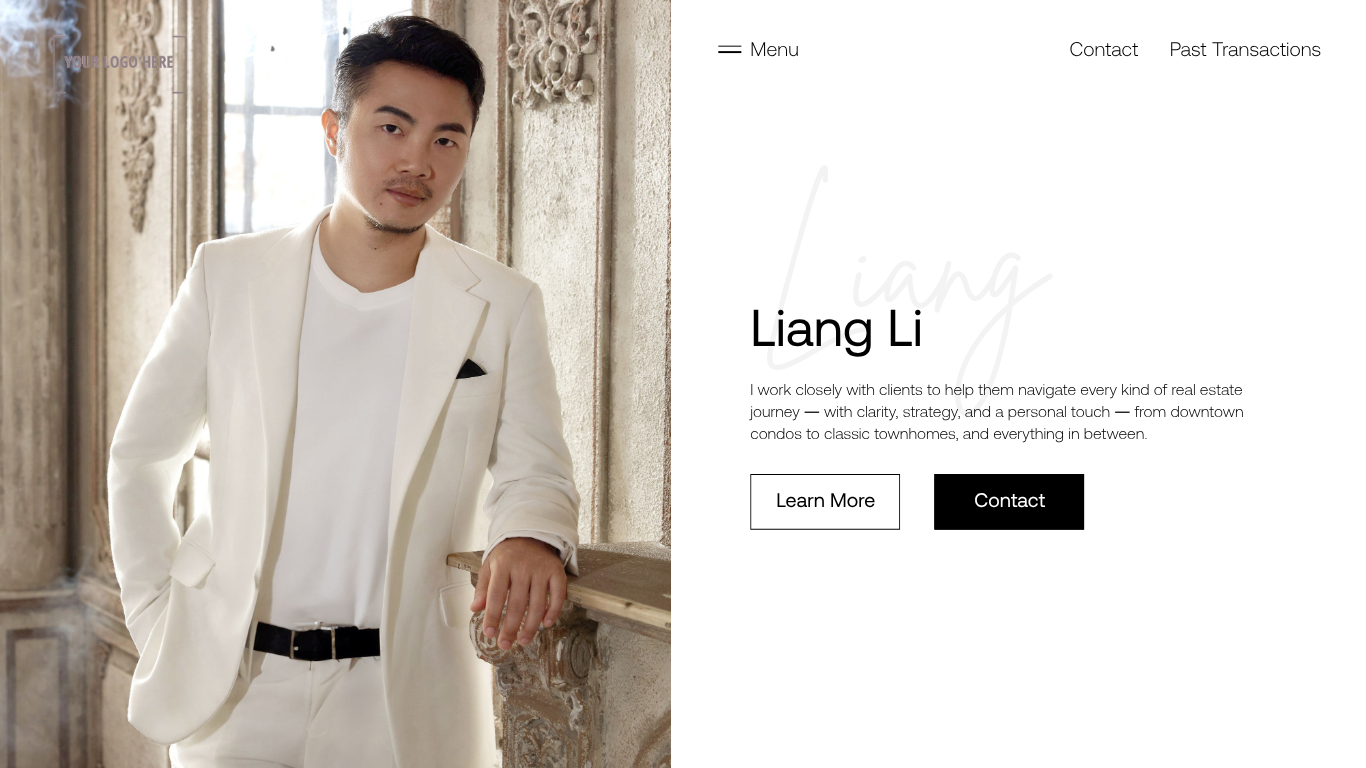The image size is (1366, 768).
Task: Click the black pocket square in portrait
Action: (471, 369)
